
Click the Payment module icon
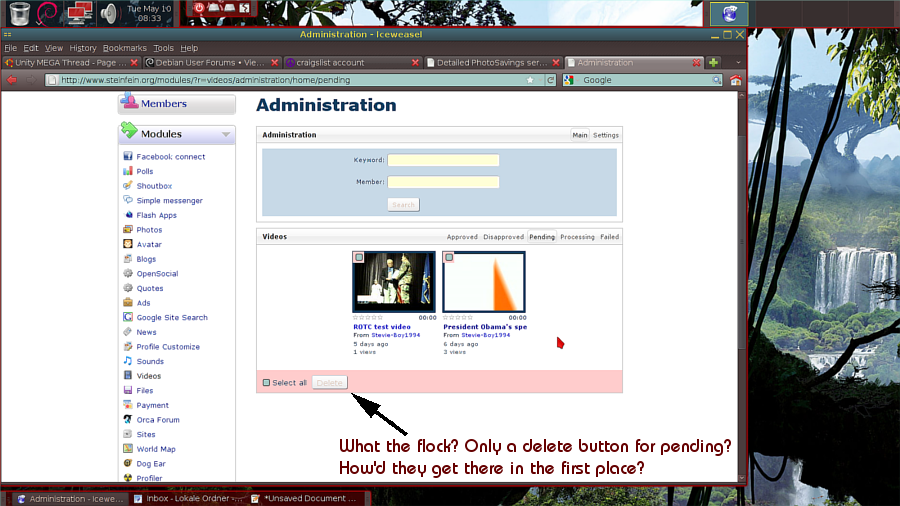point(127,405)
